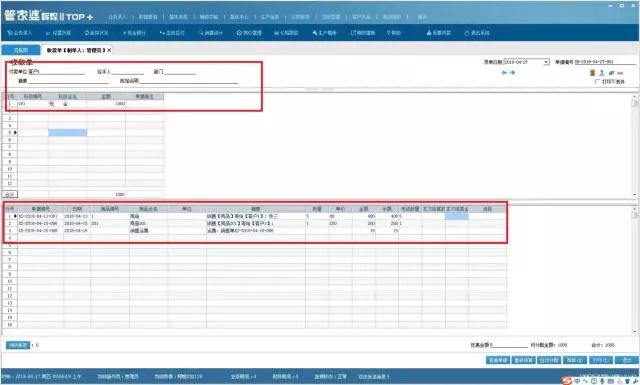Click the scroll-up arrow of lower grid scrollbar
The width and height of the screenshot is (640, 385).
[x=635, y=209]
